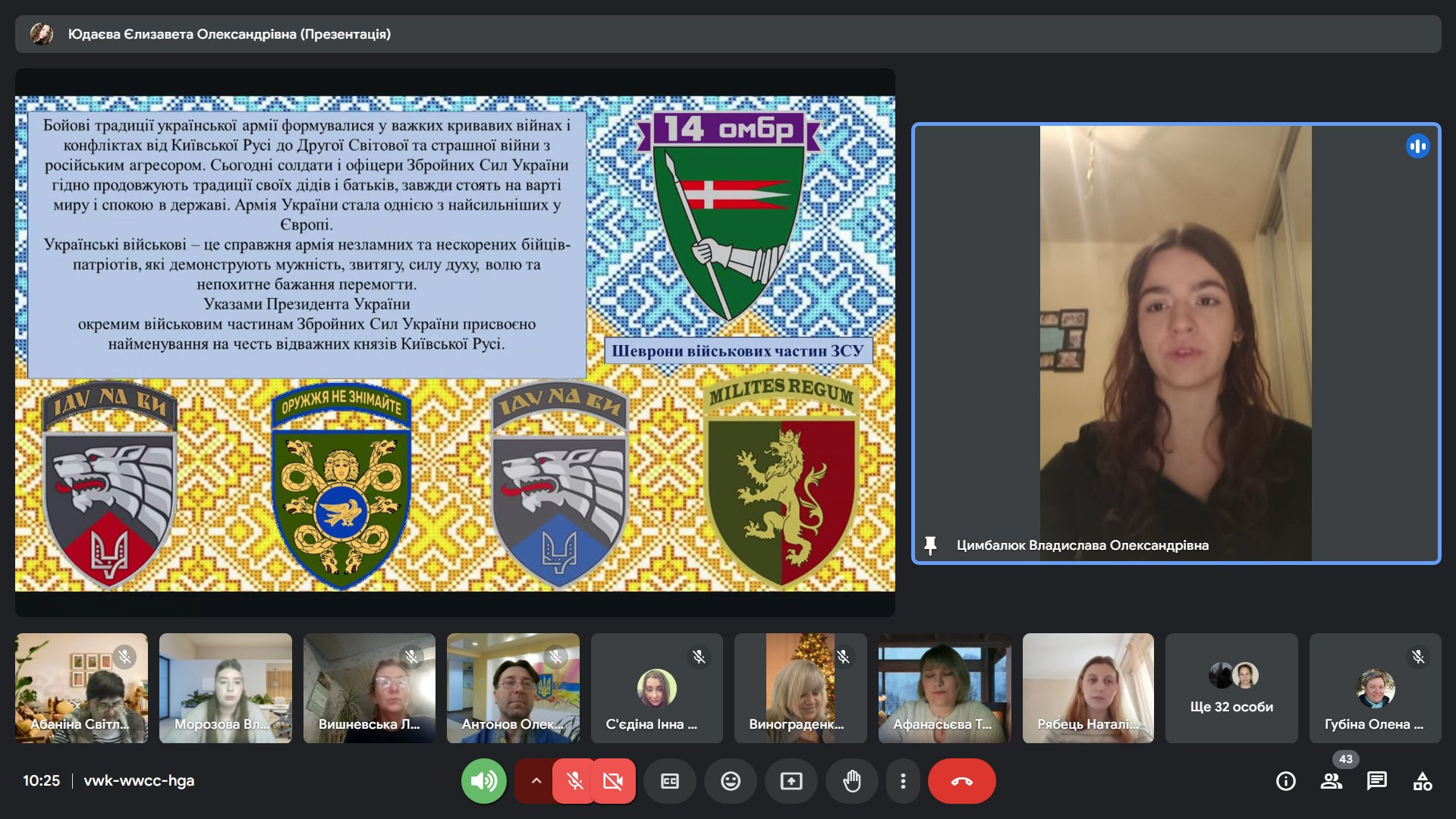Click muted mic icon on Вишневська tile

coord(412,656)
